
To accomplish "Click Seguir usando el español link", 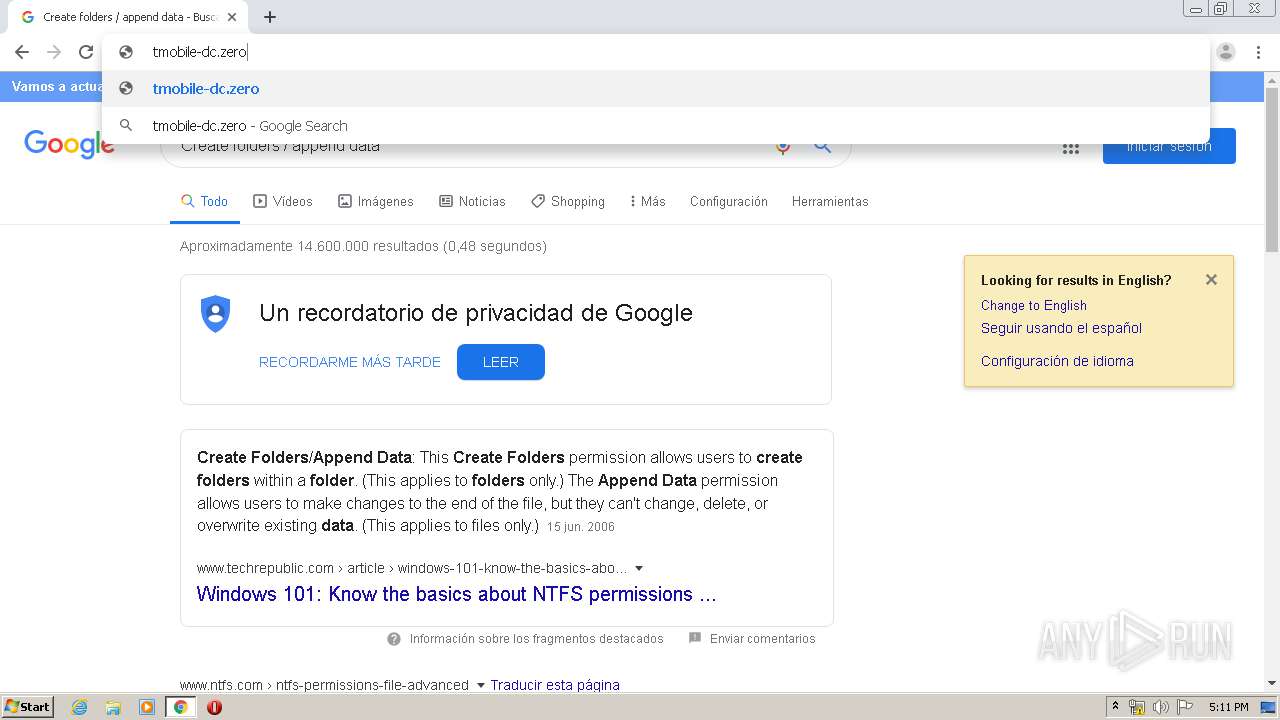I will 1061,328.
